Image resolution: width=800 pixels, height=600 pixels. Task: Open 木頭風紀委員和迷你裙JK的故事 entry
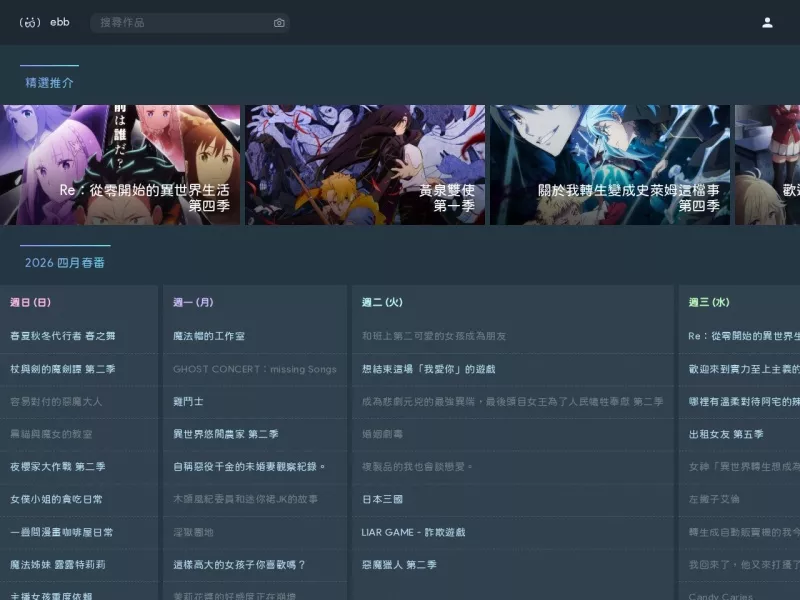(x=245, y=499)
